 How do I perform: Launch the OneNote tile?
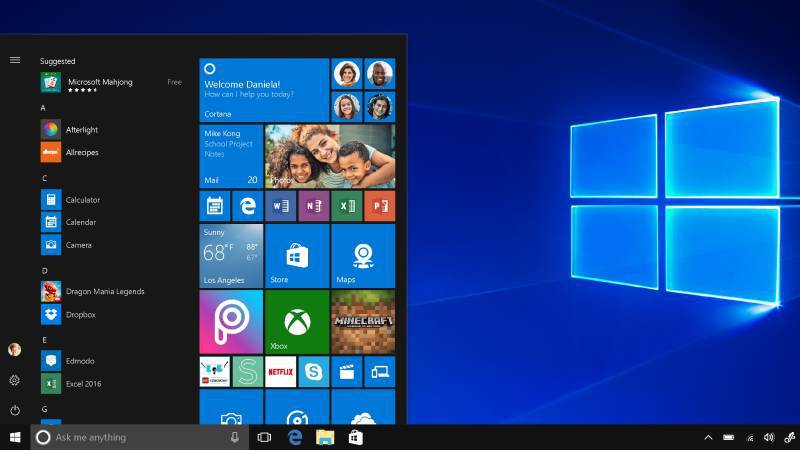tap(314, 206)
